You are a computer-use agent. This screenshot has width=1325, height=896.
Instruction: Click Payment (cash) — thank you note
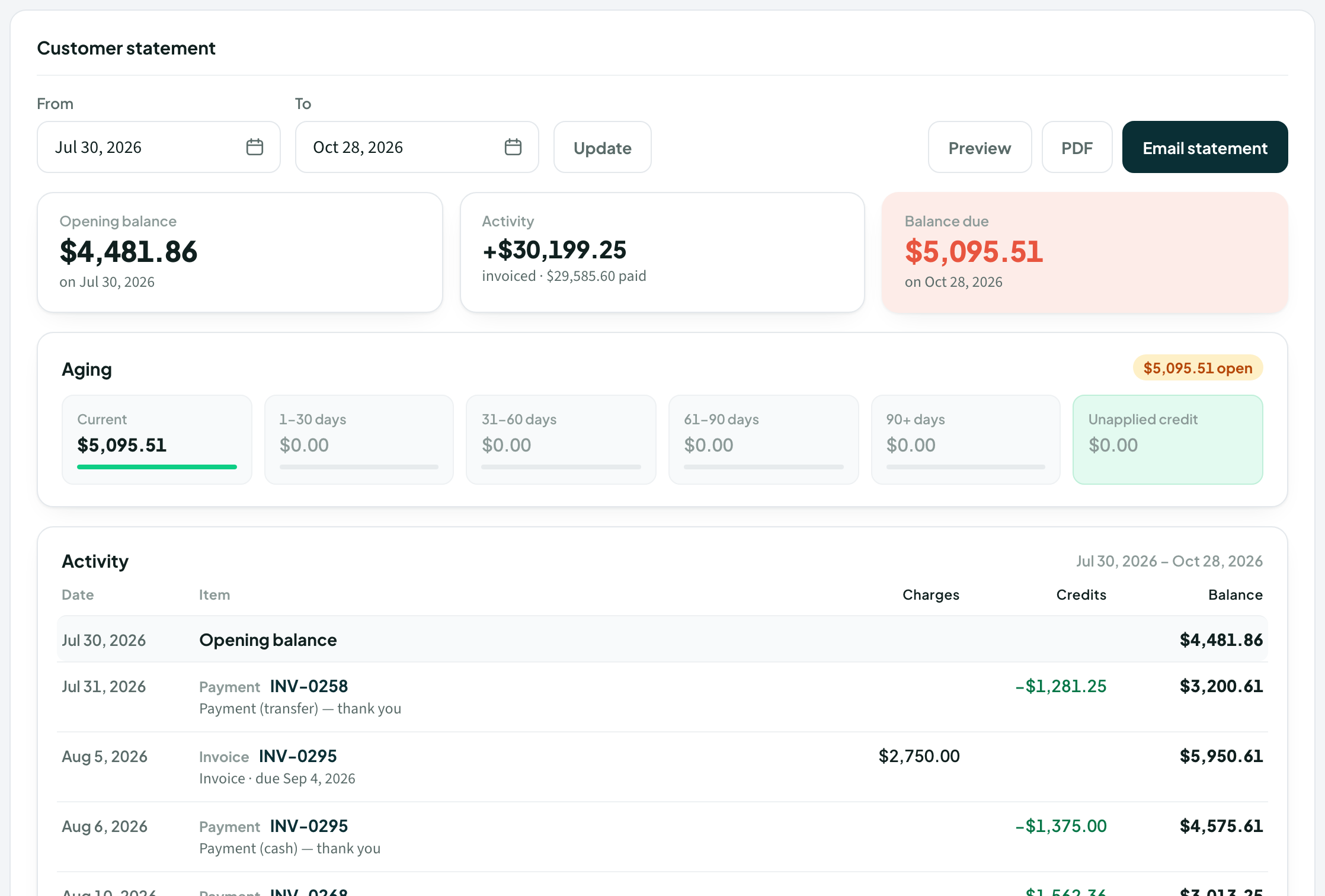[290, 849]
